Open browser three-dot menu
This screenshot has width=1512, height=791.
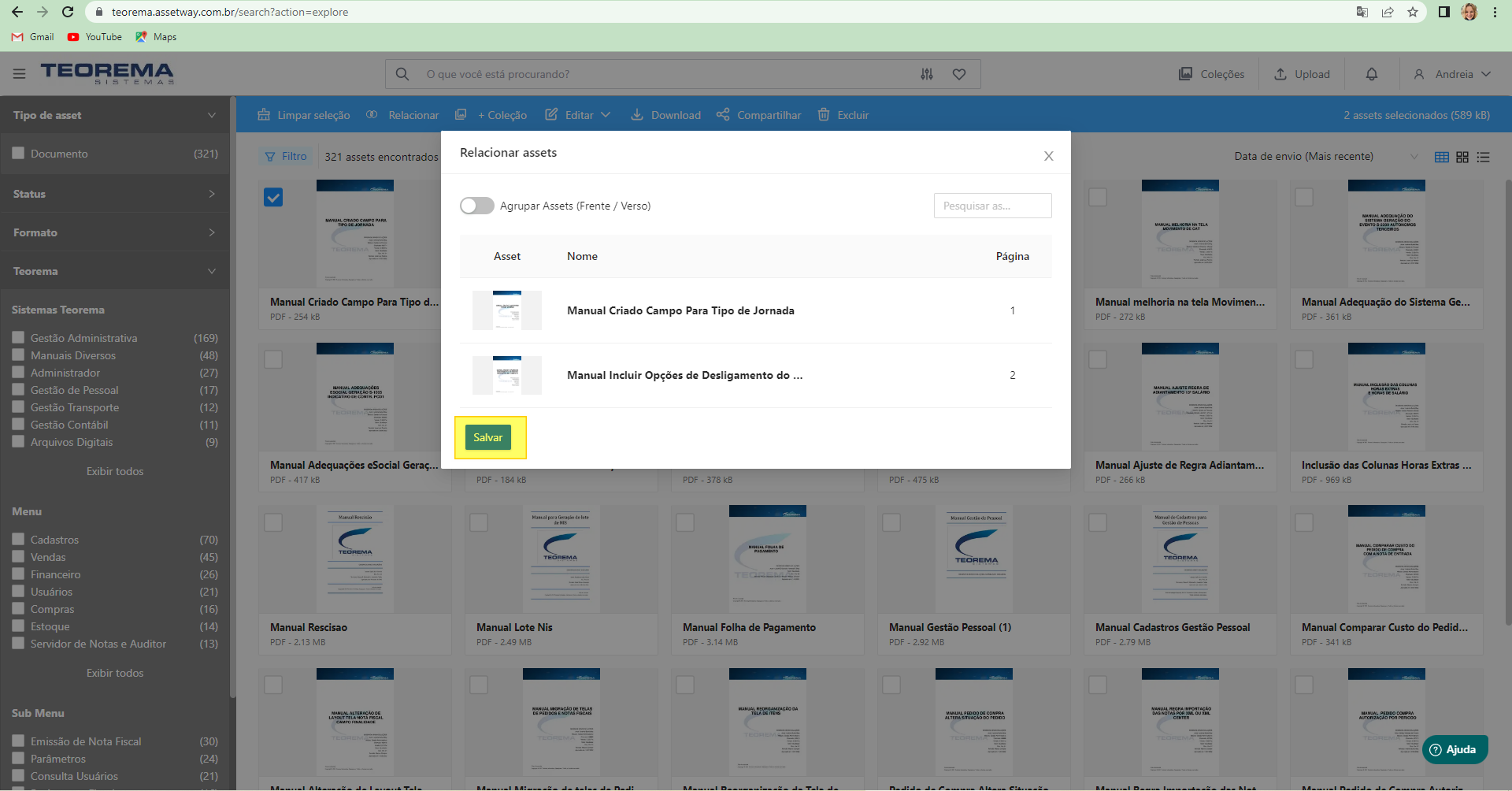(x=1495, y=12)
